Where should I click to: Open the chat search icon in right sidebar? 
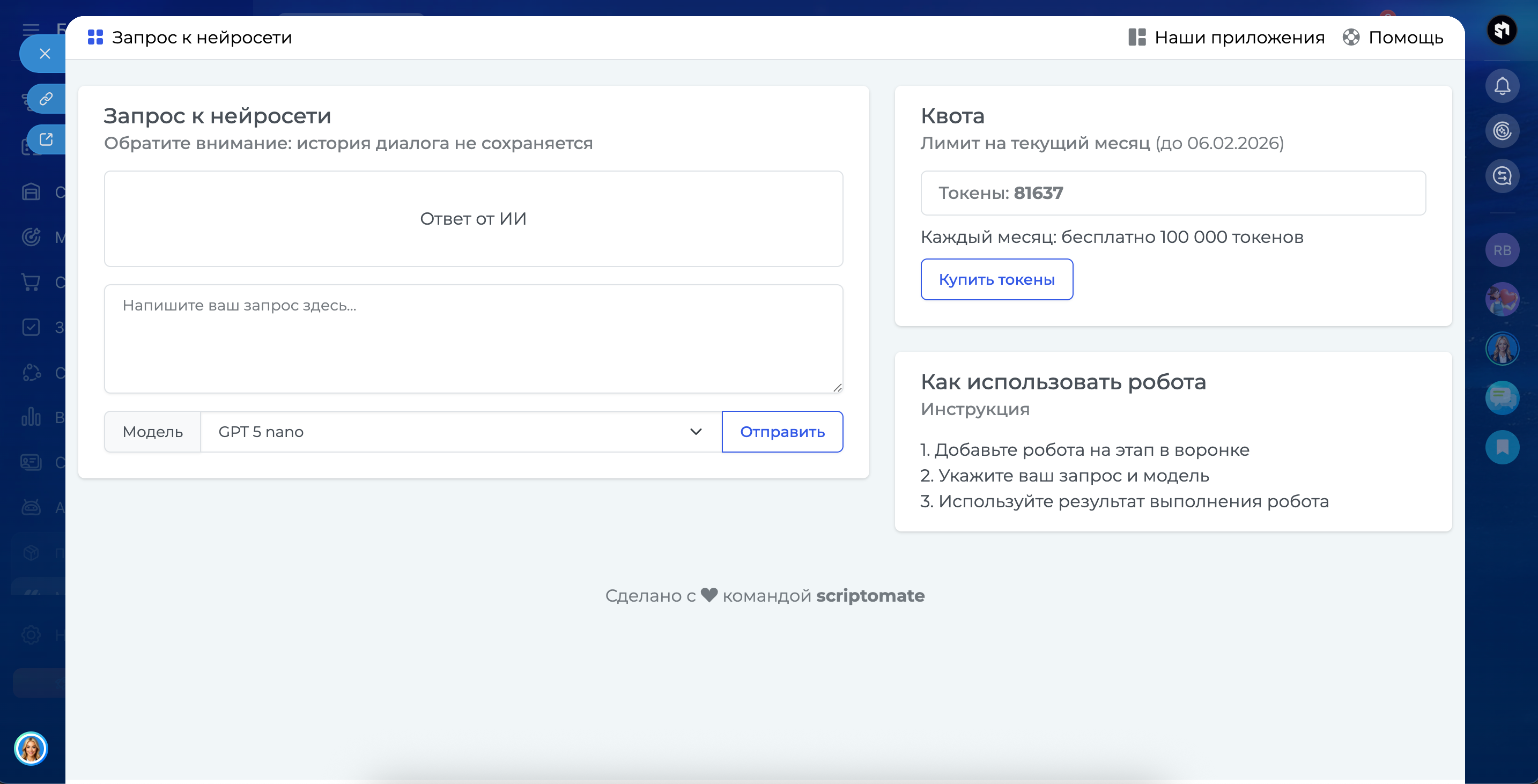point(1502,175)
